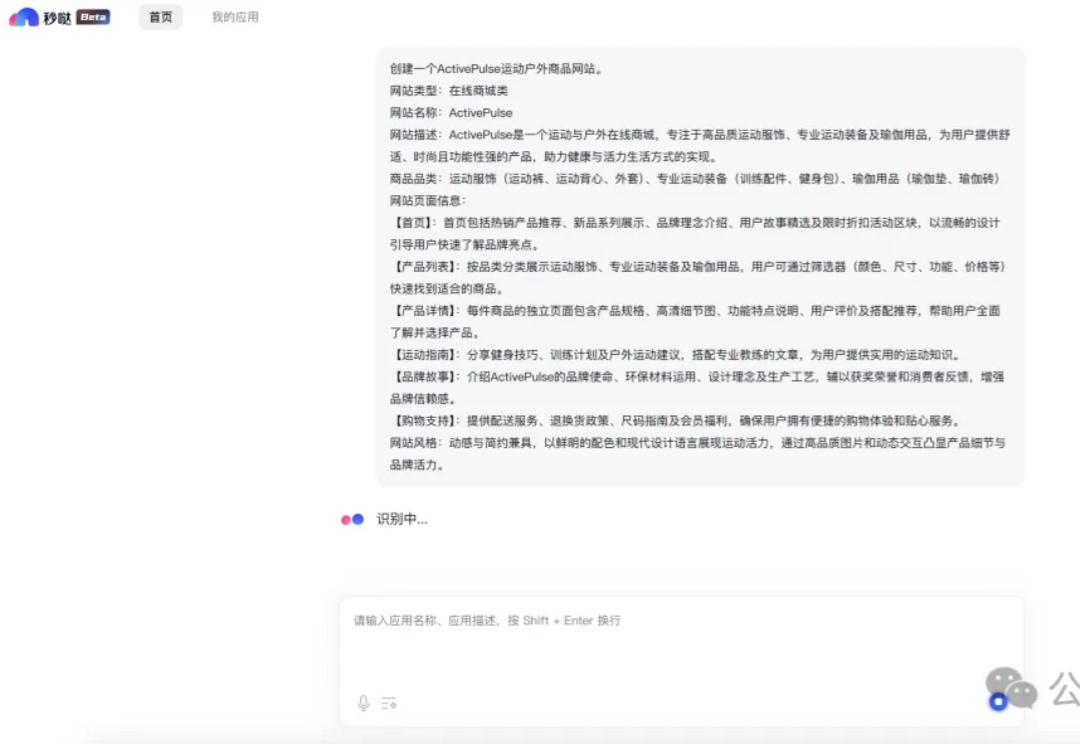Viewport: 1080px width, 744px height.
Task: Click the 秒哒 logo icon
Action: click(24, 17)
